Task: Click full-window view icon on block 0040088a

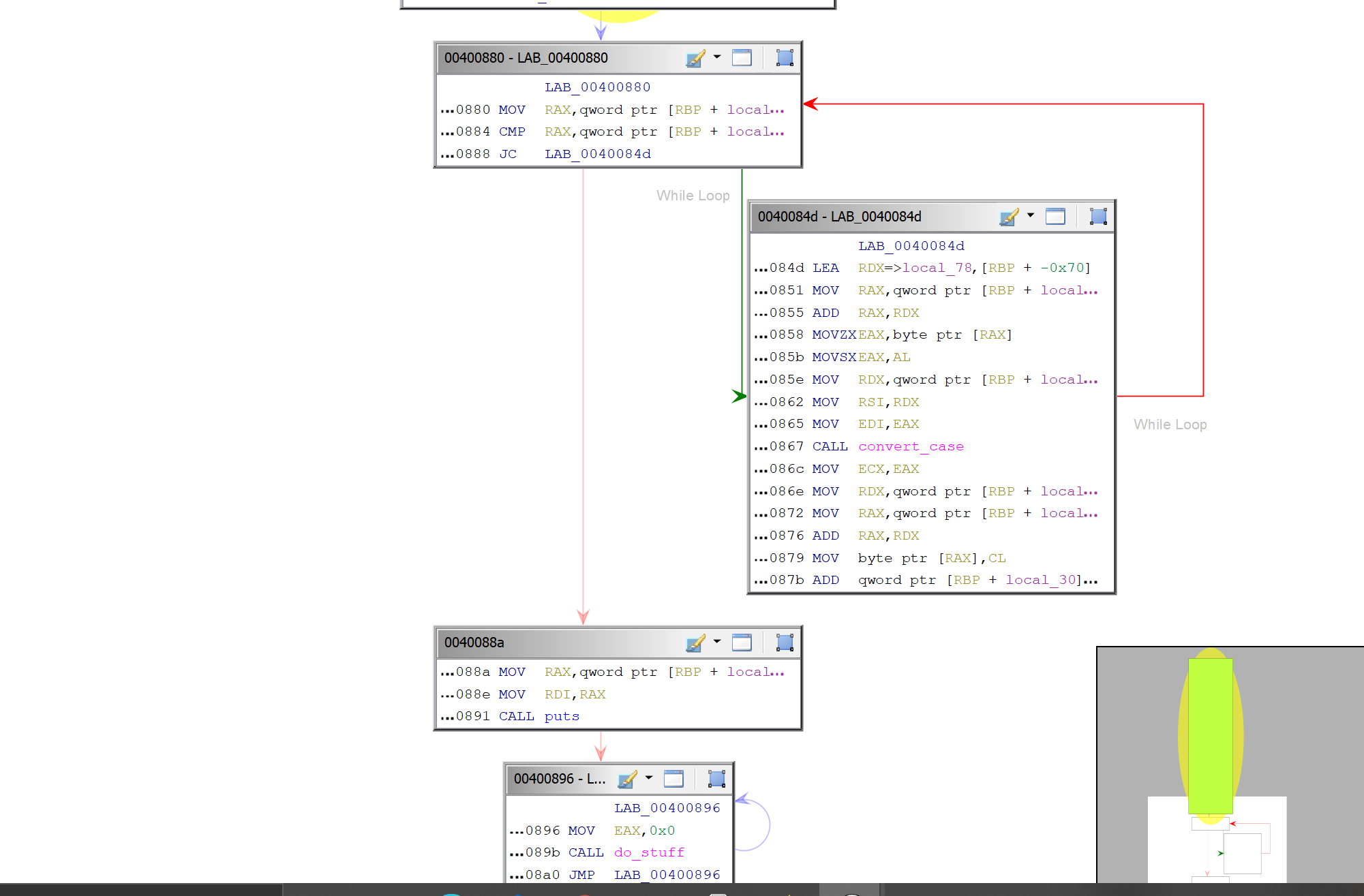Action: pyautogui.click(x=742, y=643)
